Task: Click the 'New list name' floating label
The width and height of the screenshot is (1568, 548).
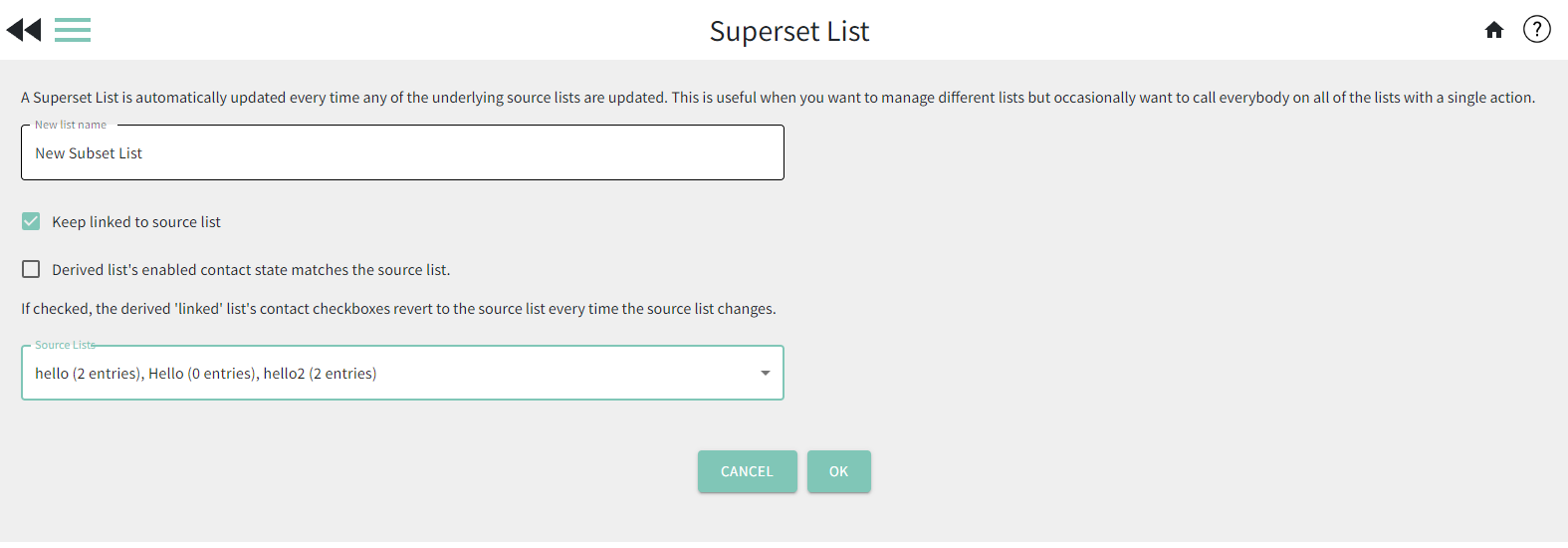Action: (x=71, y=125)
